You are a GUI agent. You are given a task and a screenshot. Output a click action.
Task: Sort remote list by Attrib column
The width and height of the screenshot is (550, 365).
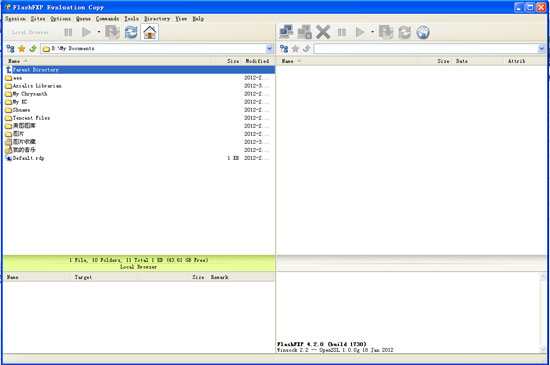point(525,61)
